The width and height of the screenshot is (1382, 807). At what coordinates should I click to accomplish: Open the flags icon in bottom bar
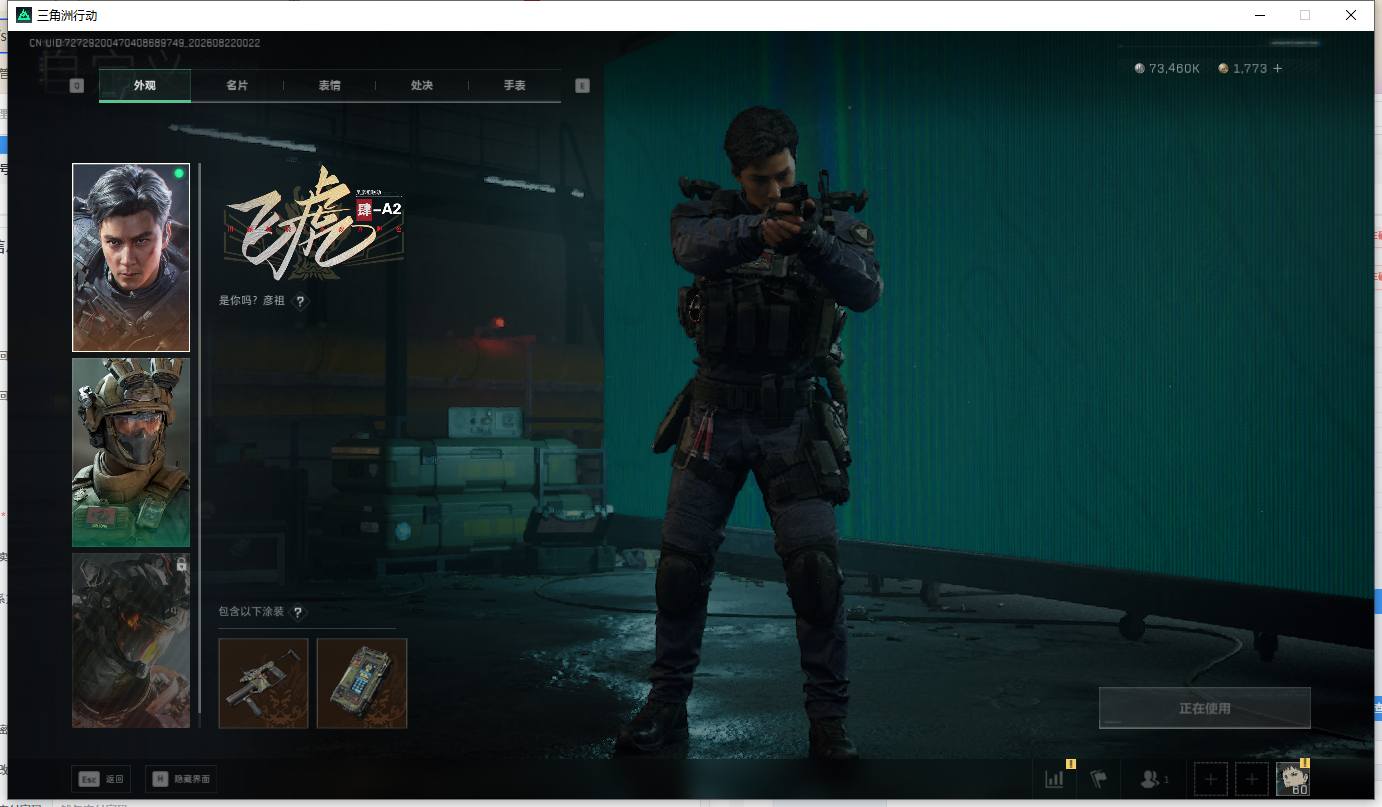click(1099, 778)
